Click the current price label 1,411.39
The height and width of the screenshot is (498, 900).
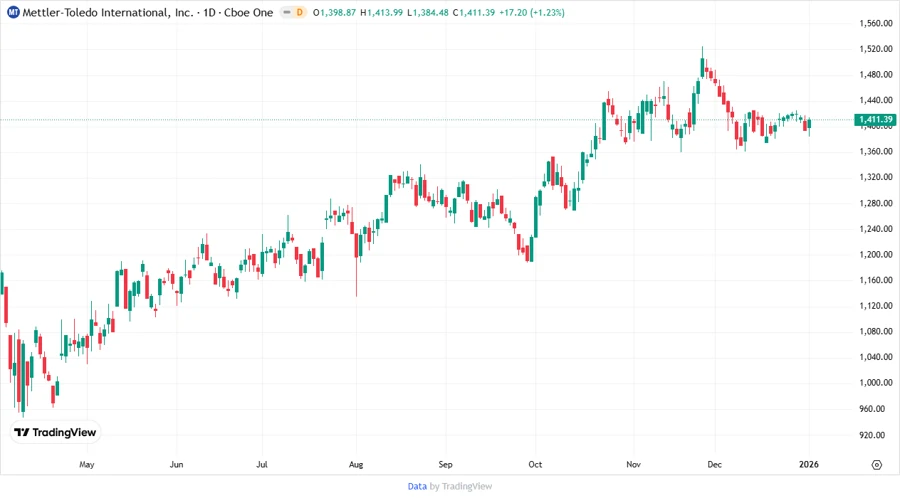tap(875, 119)
